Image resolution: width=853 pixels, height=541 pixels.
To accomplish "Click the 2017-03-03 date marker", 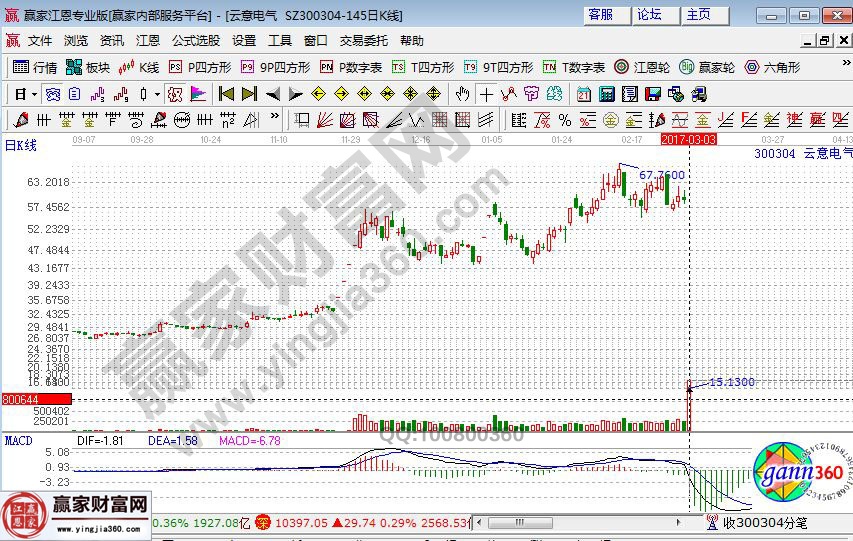I will [688, 140].
